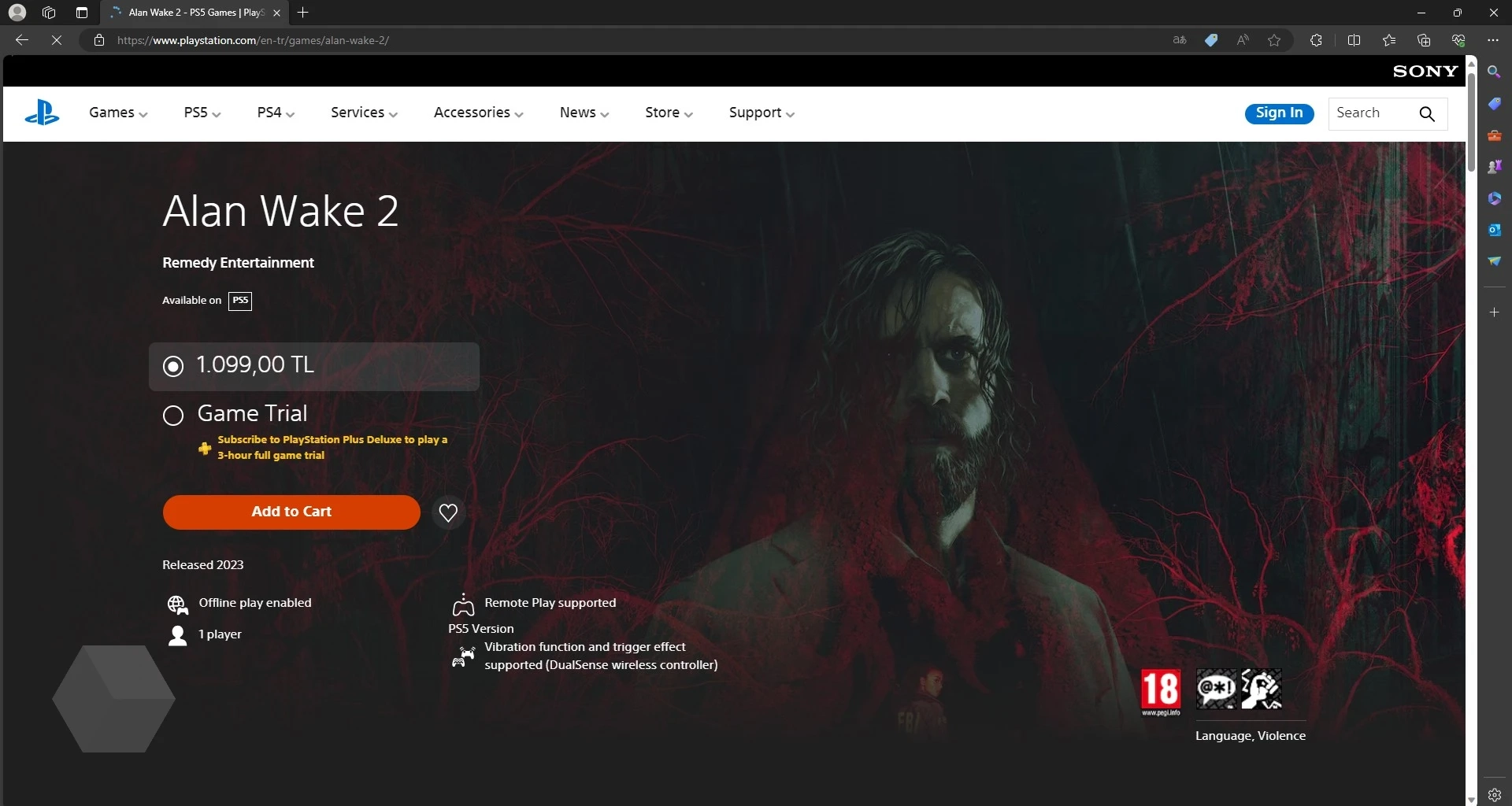
Task: Open Edge sidebar tools briefcase icon
Action: point(1494,135)
